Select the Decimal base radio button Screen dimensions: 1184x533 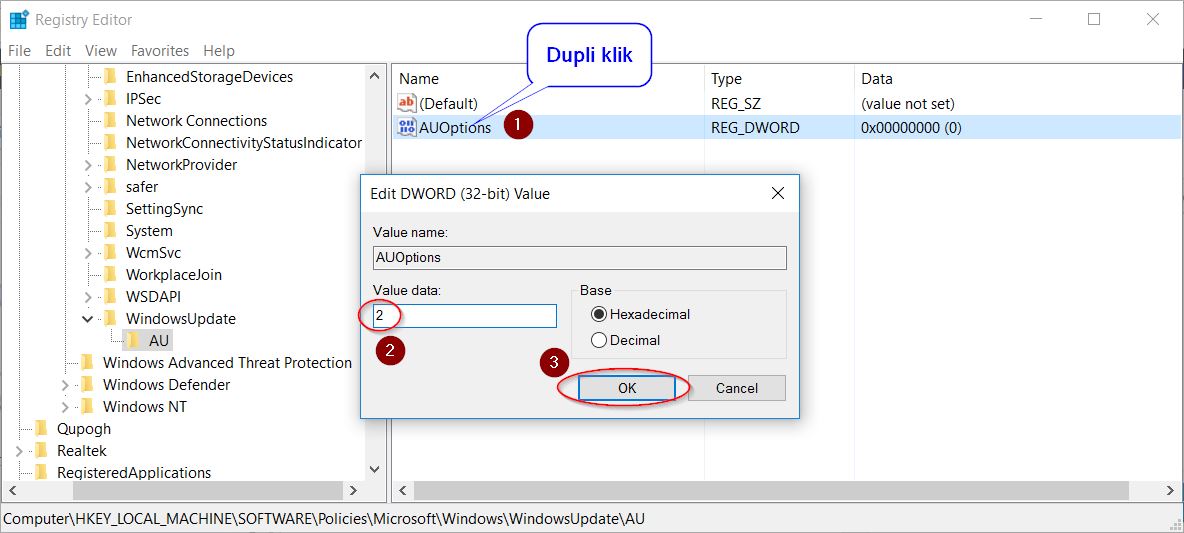pos(600,340)
